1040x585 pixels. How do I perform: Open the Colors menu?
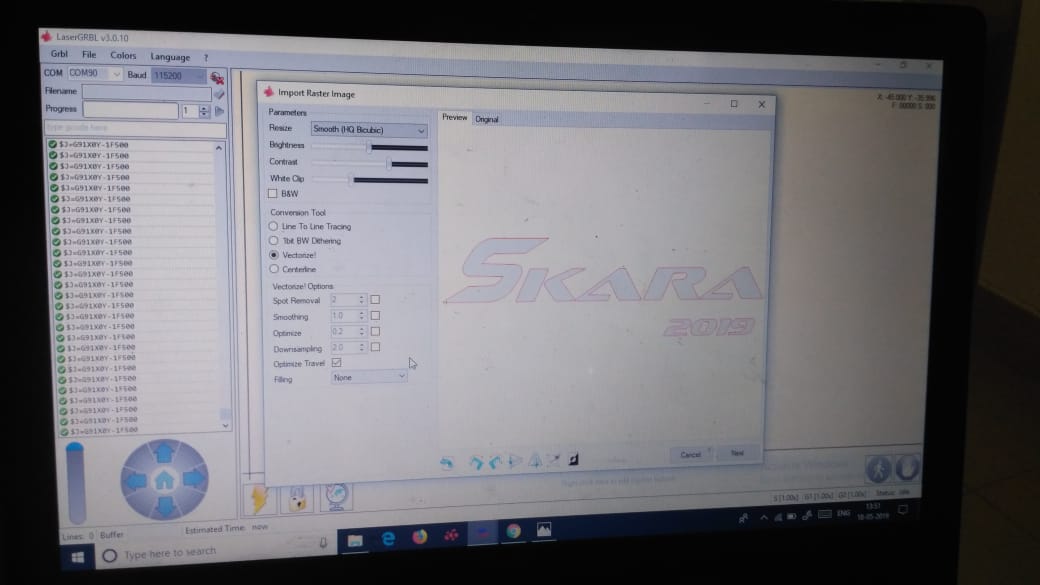pos(123,56)
